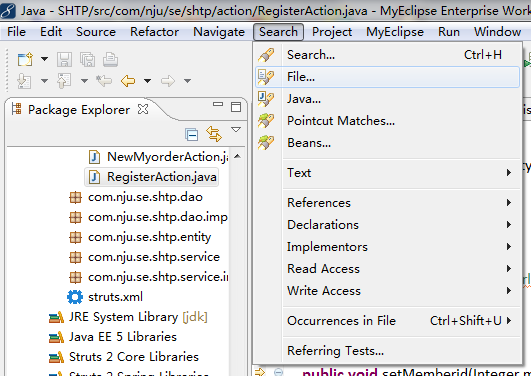Expand the References submenu
This screenshot has width=531, height=376.
coord(387,203)
